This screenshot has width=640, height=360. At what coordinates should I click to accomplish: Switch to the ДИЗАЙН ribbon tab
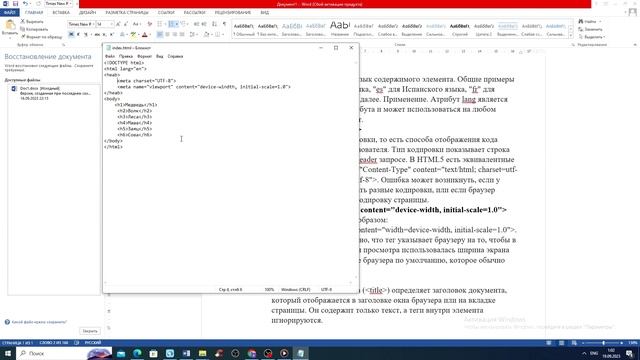(87, 13)
